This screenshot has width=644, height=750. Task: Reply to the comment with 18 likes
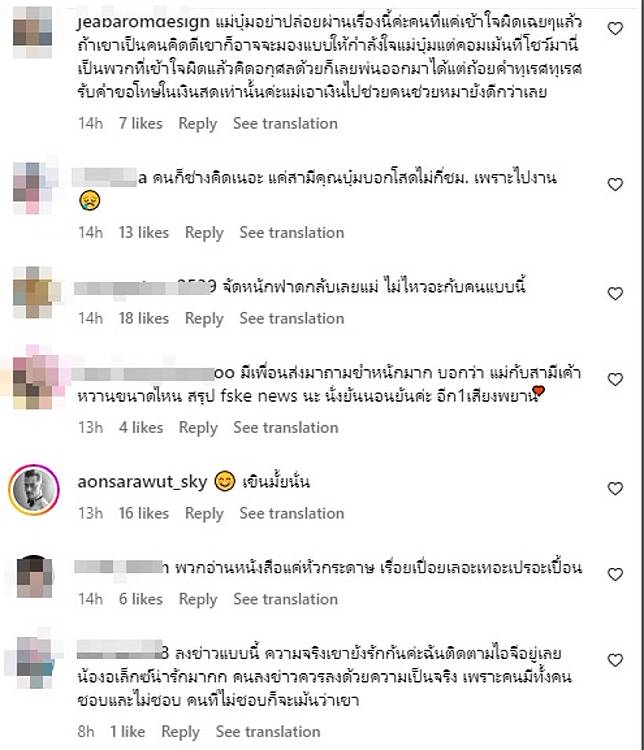(x=204, y=319)
